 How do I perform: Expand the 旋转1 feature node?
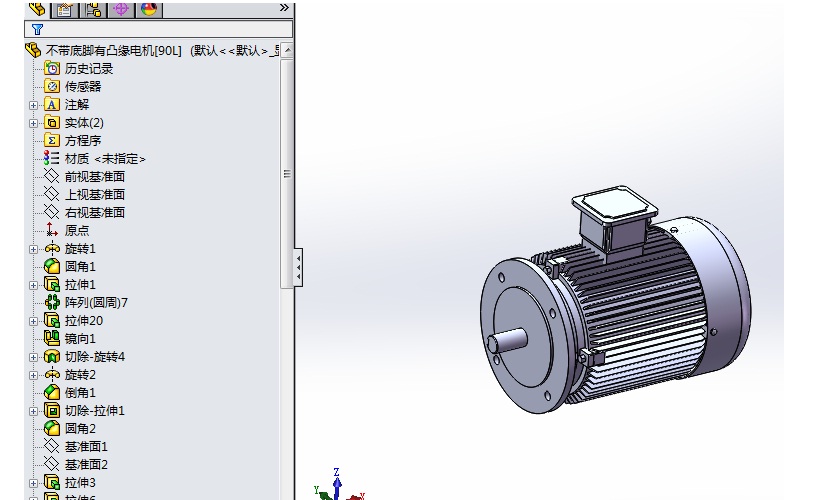coord(33,249)
